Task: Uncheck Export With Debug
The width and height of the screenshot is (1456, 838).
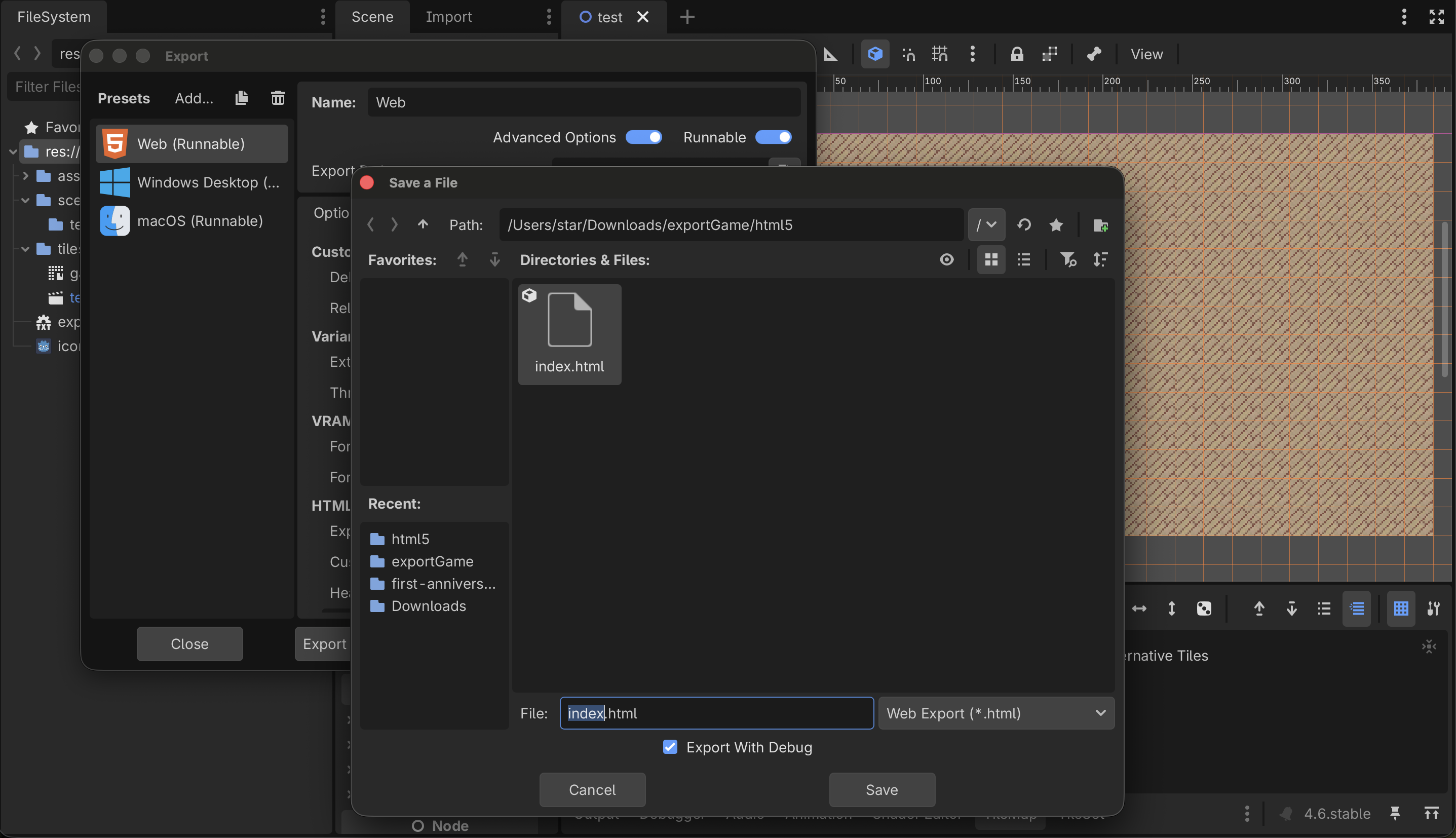Action: 669,747
